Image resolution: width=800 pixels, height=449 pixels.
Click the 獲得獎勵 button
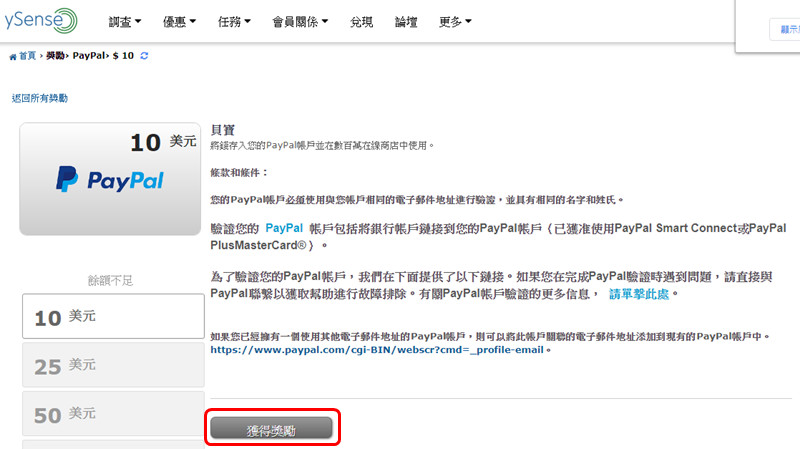click(271, 428)
